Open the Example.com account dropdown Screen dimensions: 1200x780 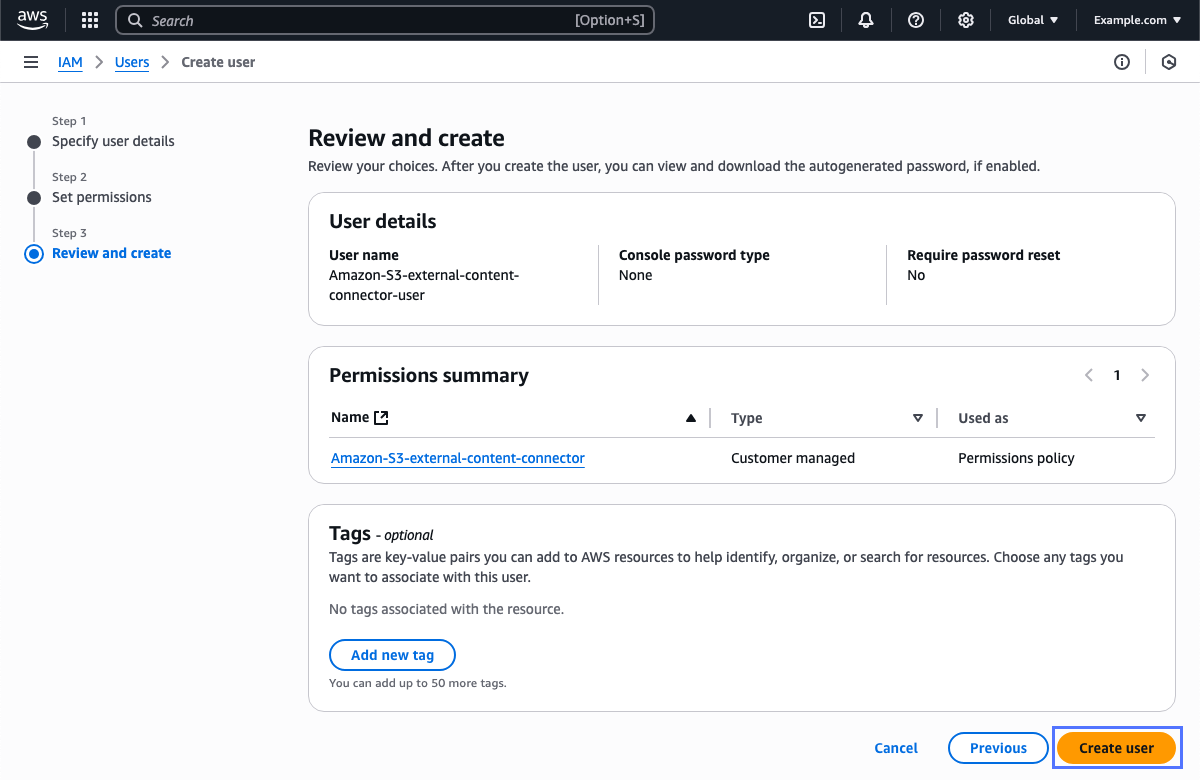[1138, 20]
